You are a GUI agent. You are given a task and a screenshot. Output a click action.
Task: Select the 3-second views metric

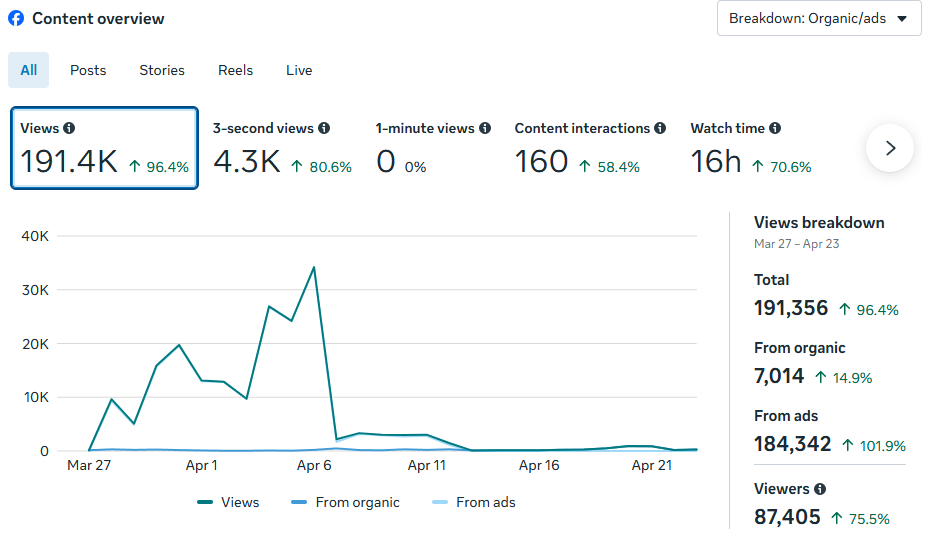pos(283,148)
